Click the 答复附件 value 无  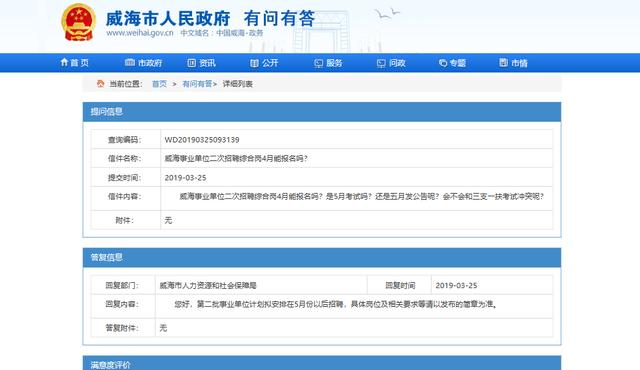163,328
